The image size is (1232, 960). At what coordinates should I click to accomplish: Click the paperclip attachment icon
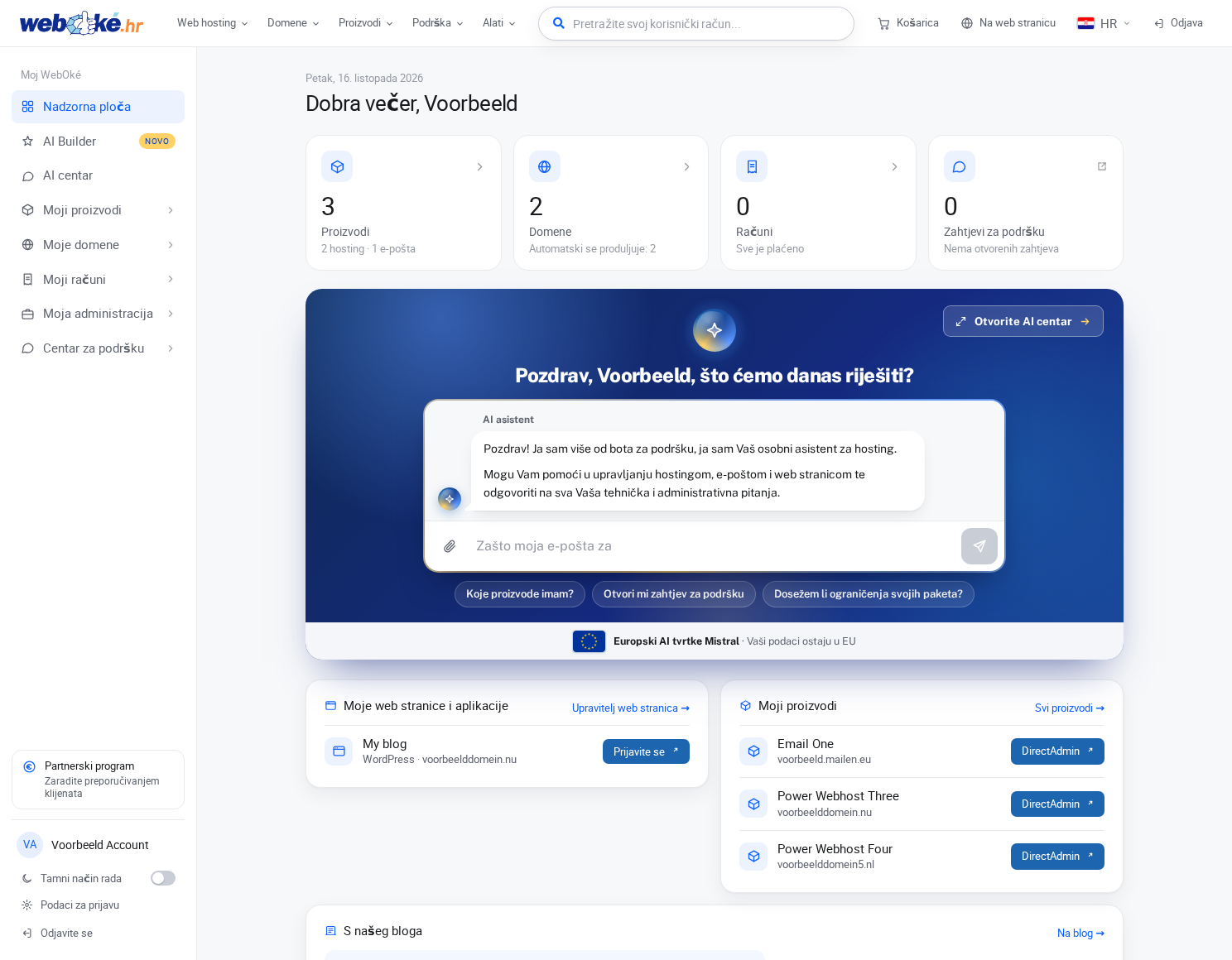pos(450,546)
